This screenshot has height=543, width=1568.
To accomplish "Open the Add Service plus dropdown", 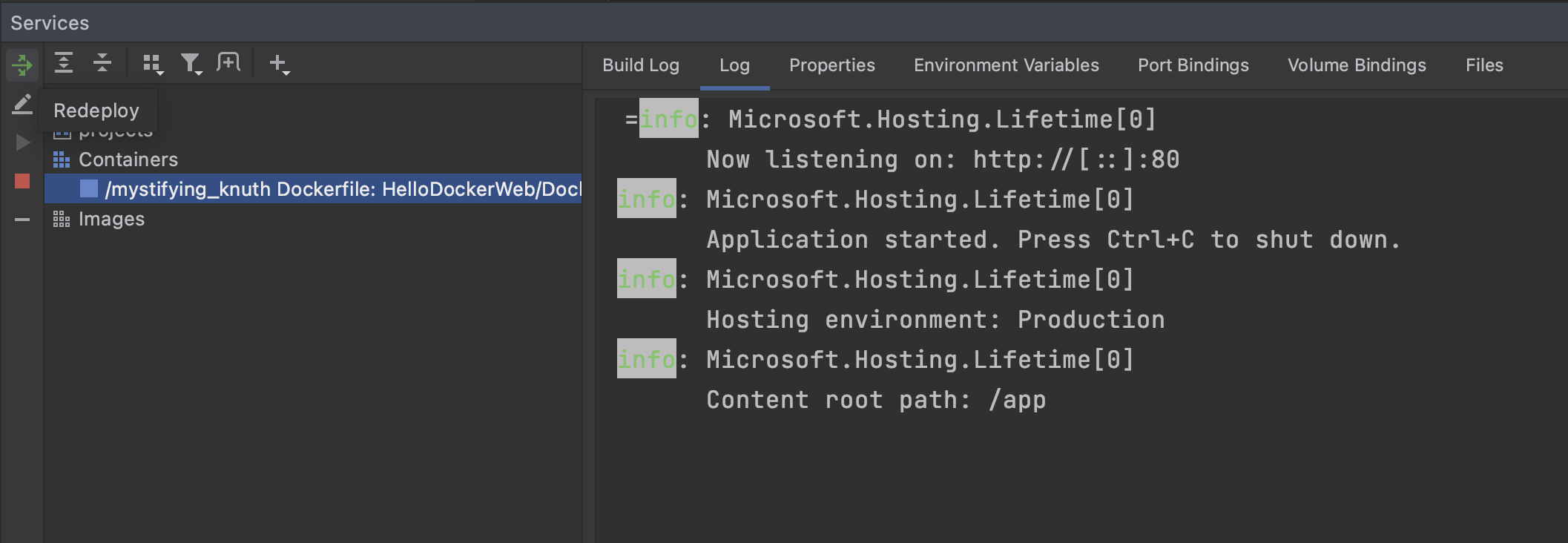I will pyautogui.click(x=279, y=65).
